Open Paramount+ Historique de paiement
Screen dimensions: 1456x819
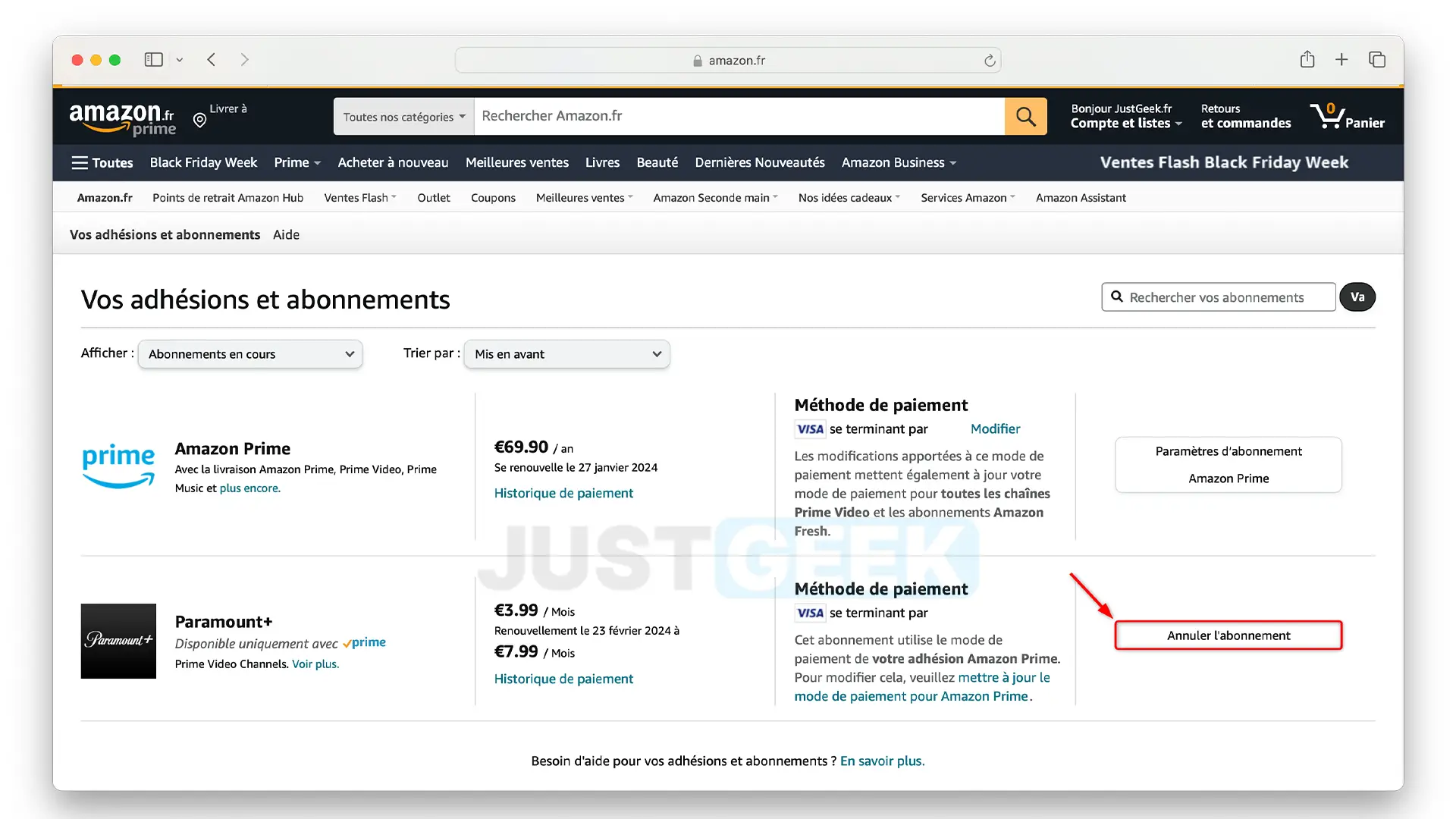click(563, 679)
